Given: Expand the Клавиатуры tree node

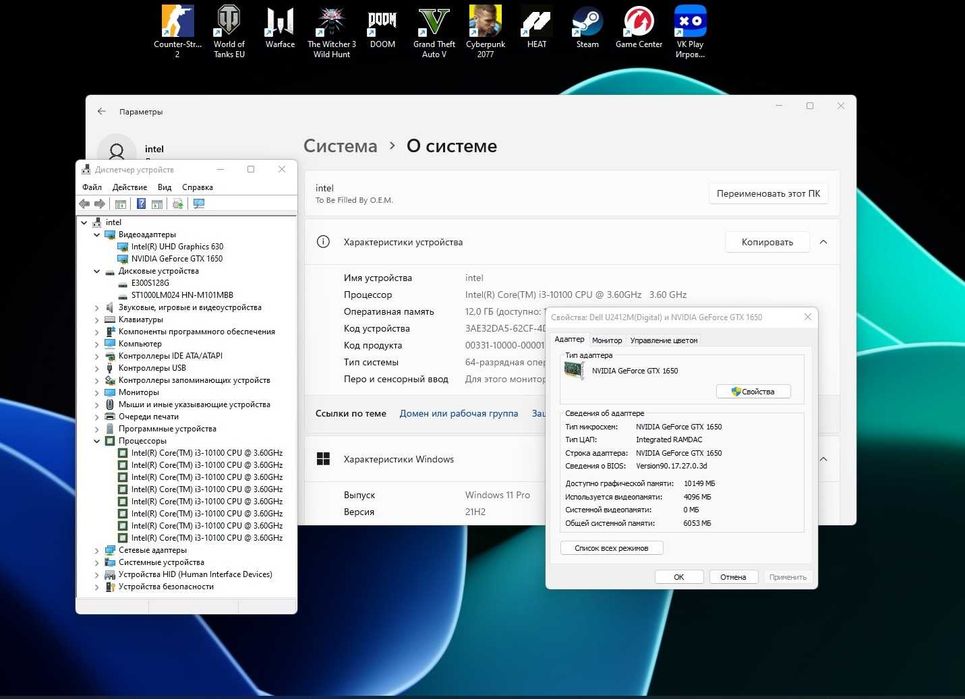Looking at the screenshot, I should pos(97,319).
